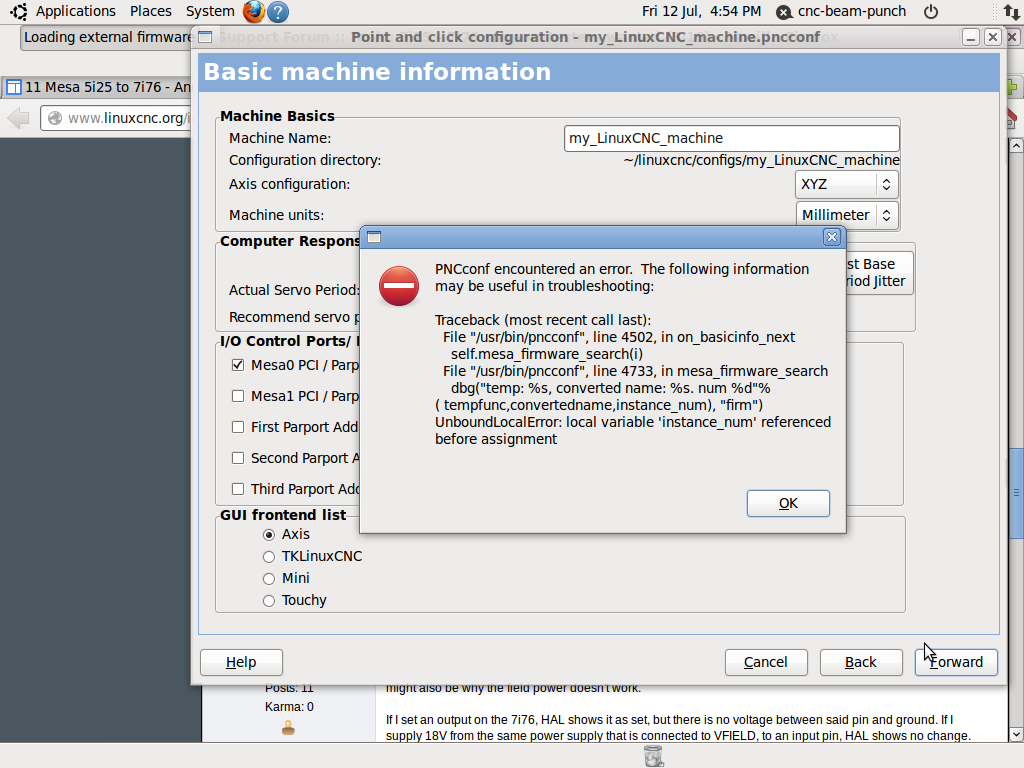Close the pncconf configuration window

point(993,37)
